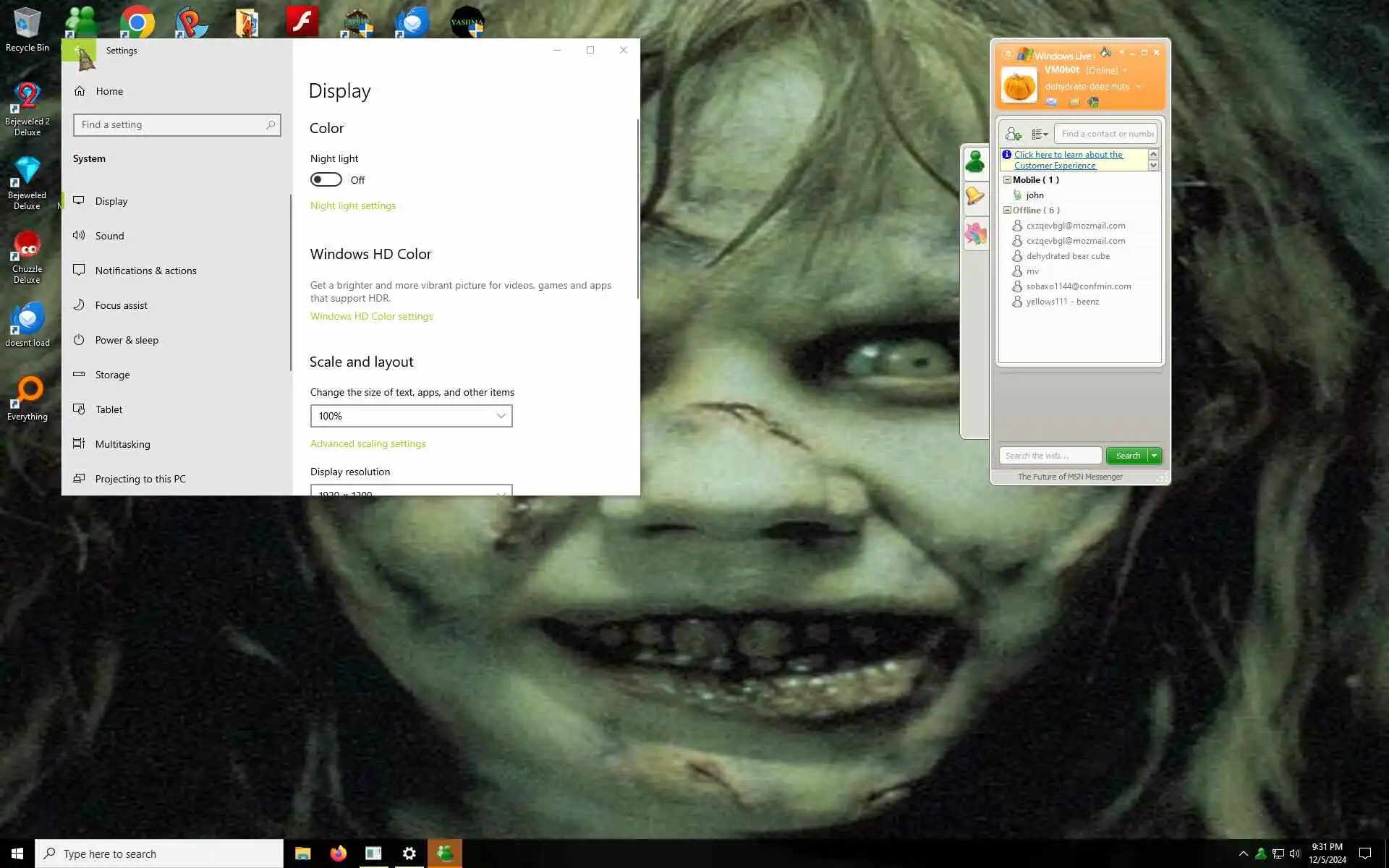Click the green Search button in Messenger

tap(1127, 456)
